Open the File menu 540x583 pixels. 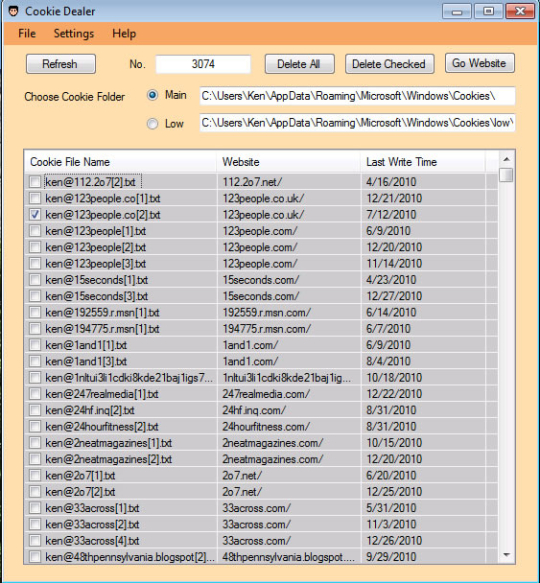click(x=27, y=33)
